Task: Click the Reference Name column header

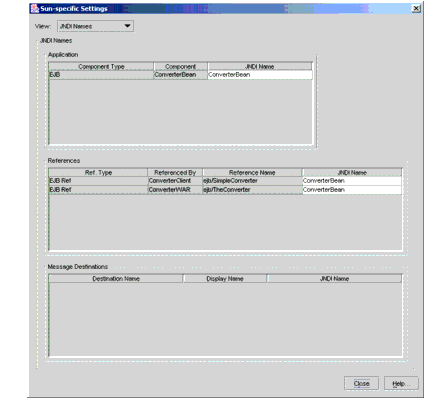Action: click(252, 172)
